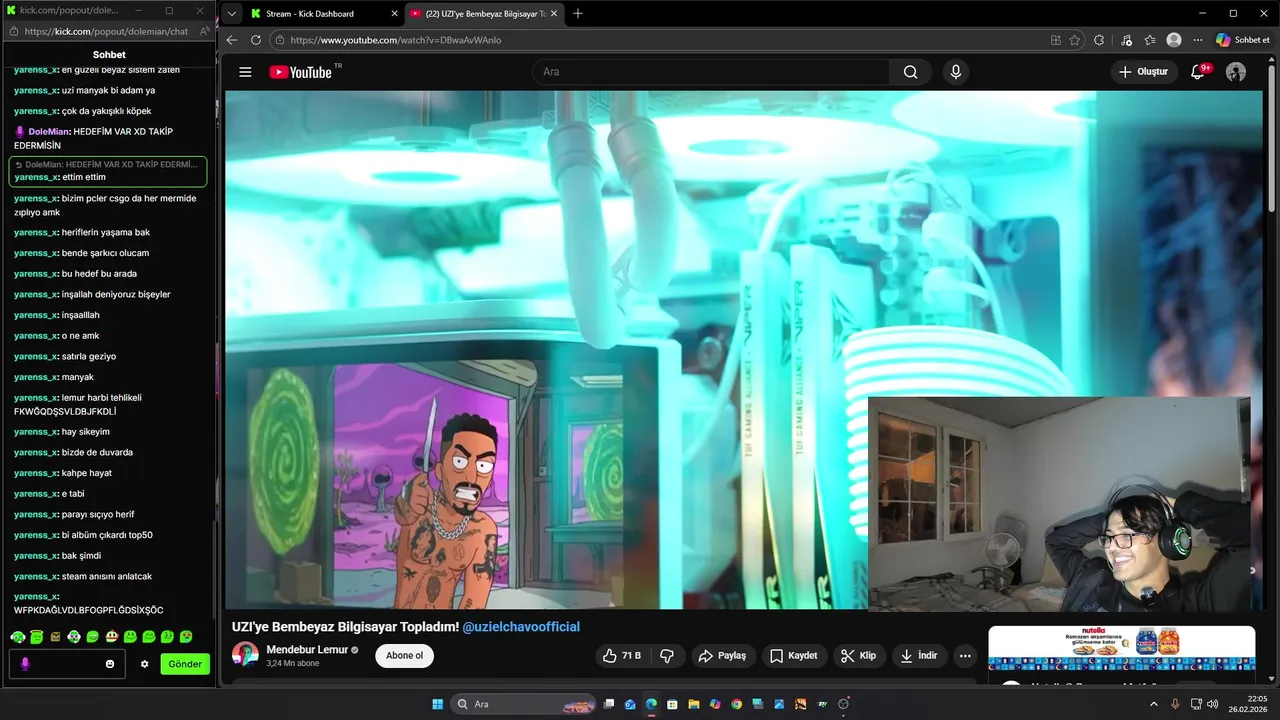Viewport: 1280px width, 720px height.
Task: Close the Kick Dashboard tab
Action: [394, 14]
